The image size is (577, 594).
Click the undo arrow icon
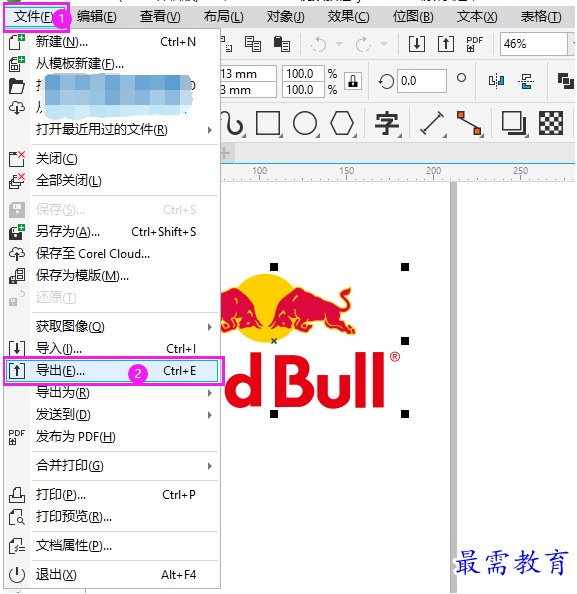pos(319,44)
